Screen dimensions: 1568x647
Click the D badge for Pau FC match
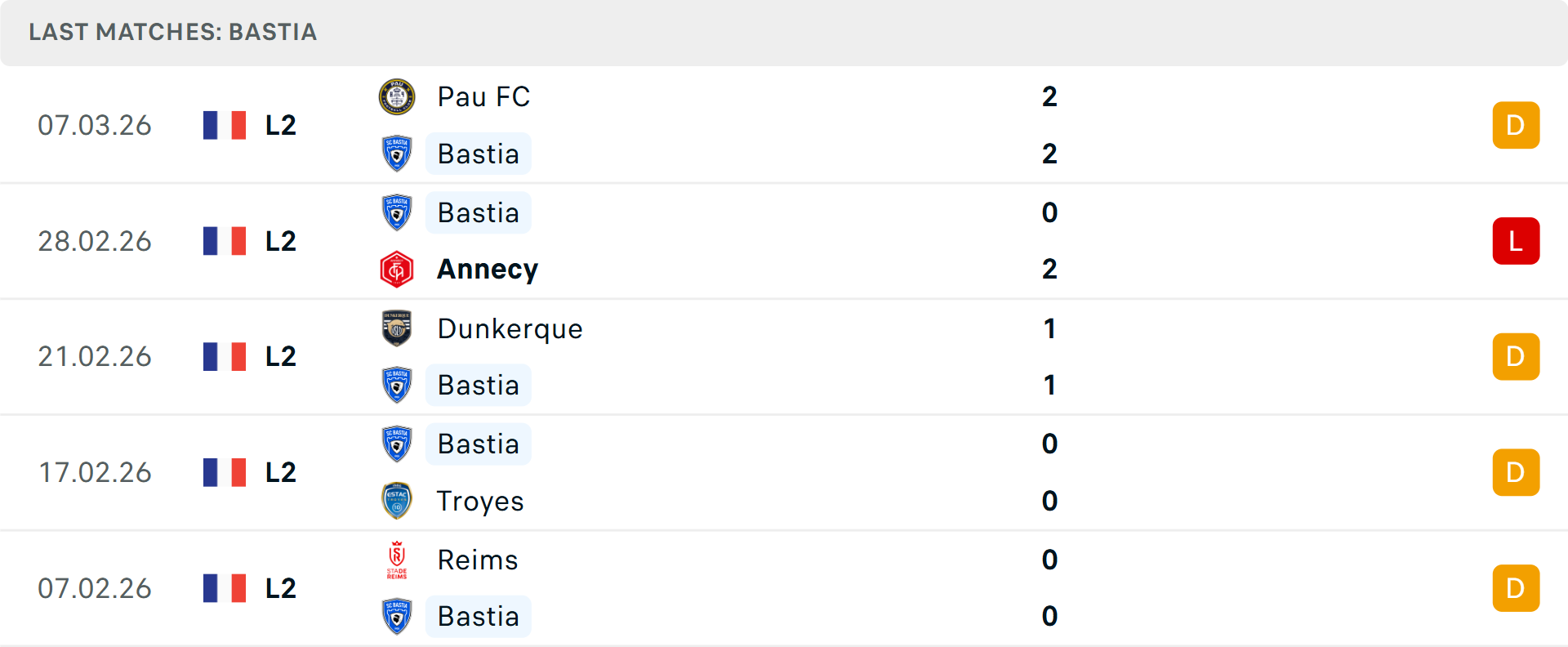pos(1516,125)
